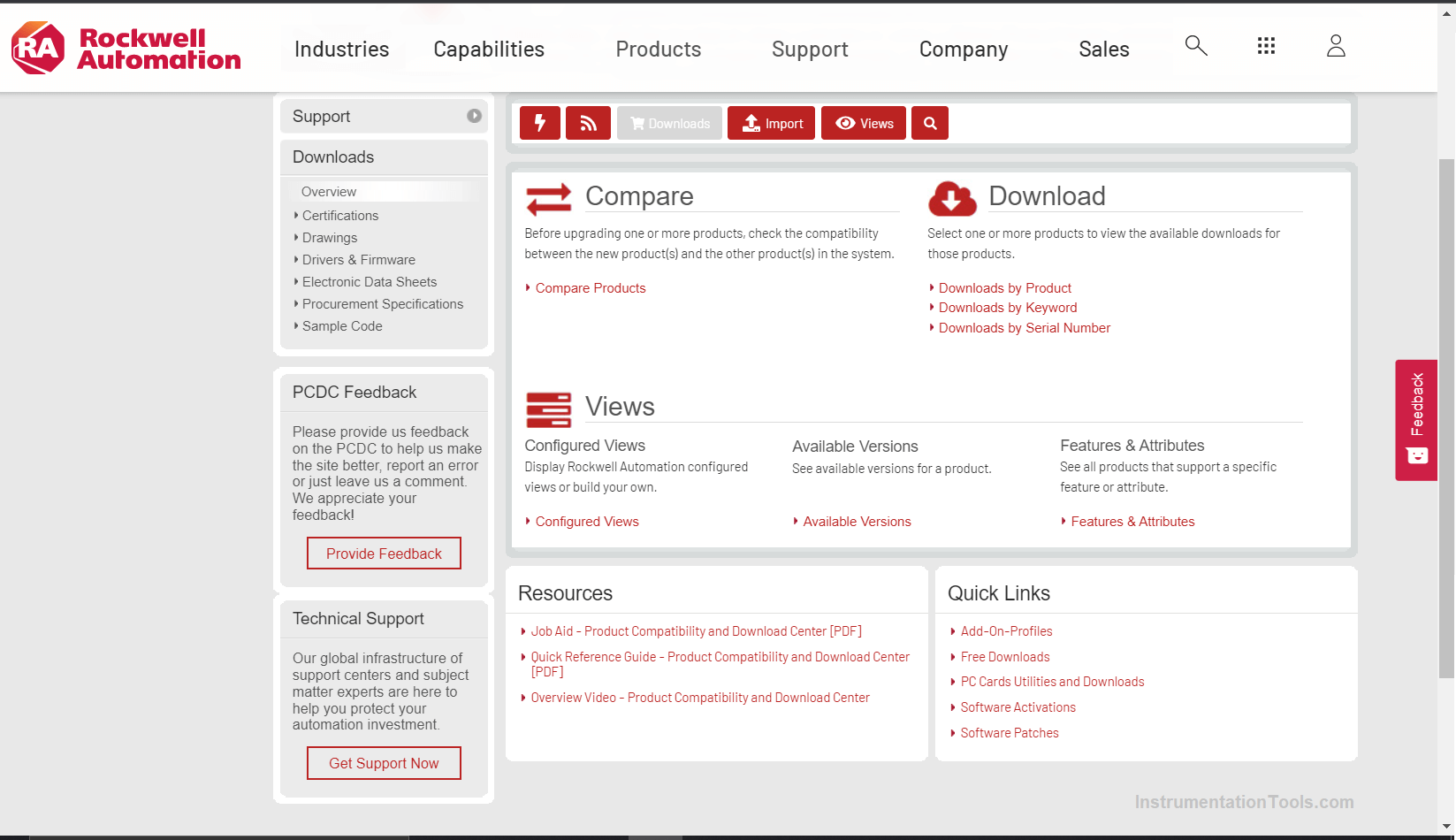Open the Company menu
Image resolution: width=1456 pixels, height=840 pixels.
pos(964,50)
